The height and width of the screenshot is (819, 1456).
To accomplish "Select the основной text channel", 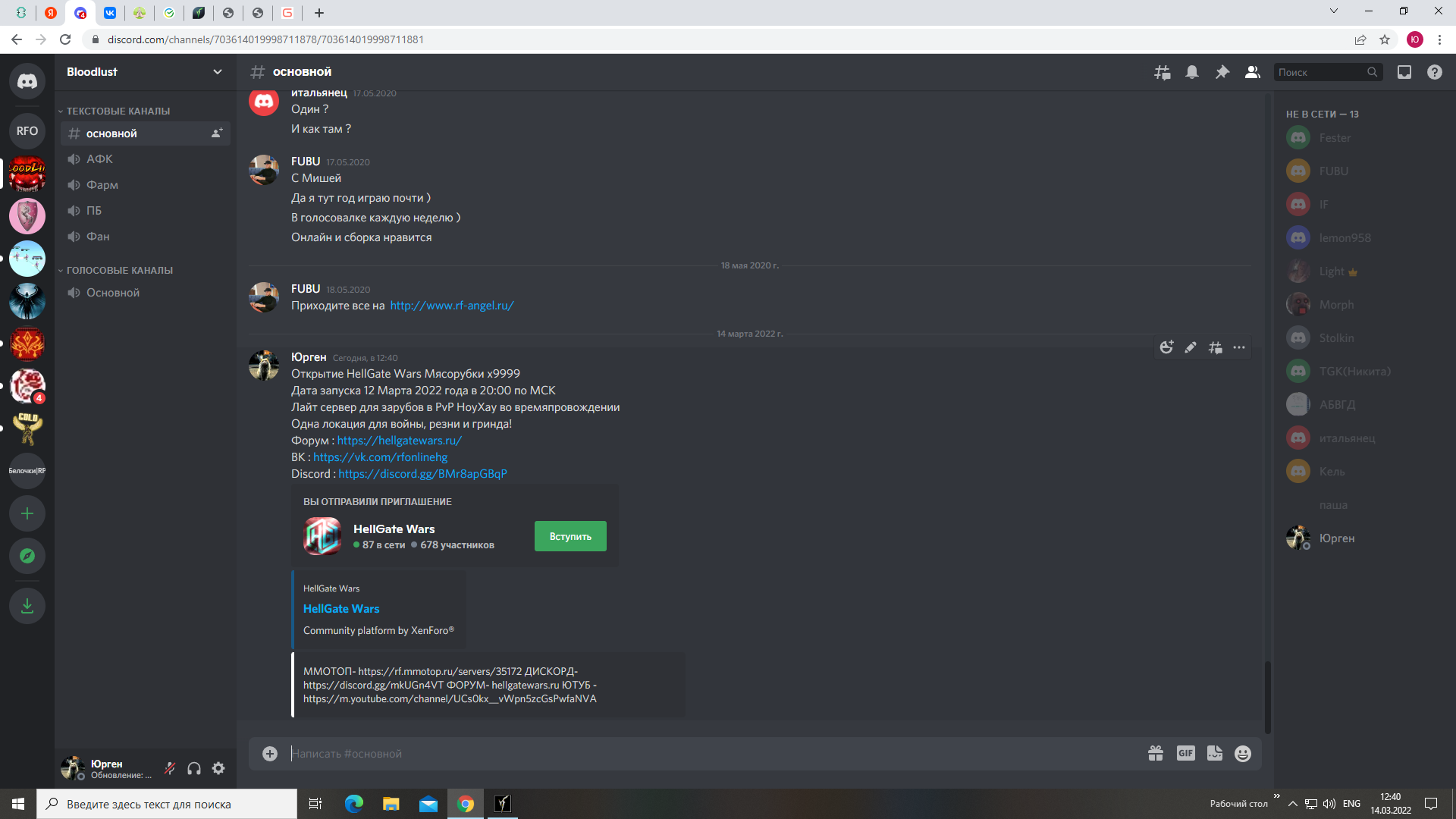I will (146, 133).
